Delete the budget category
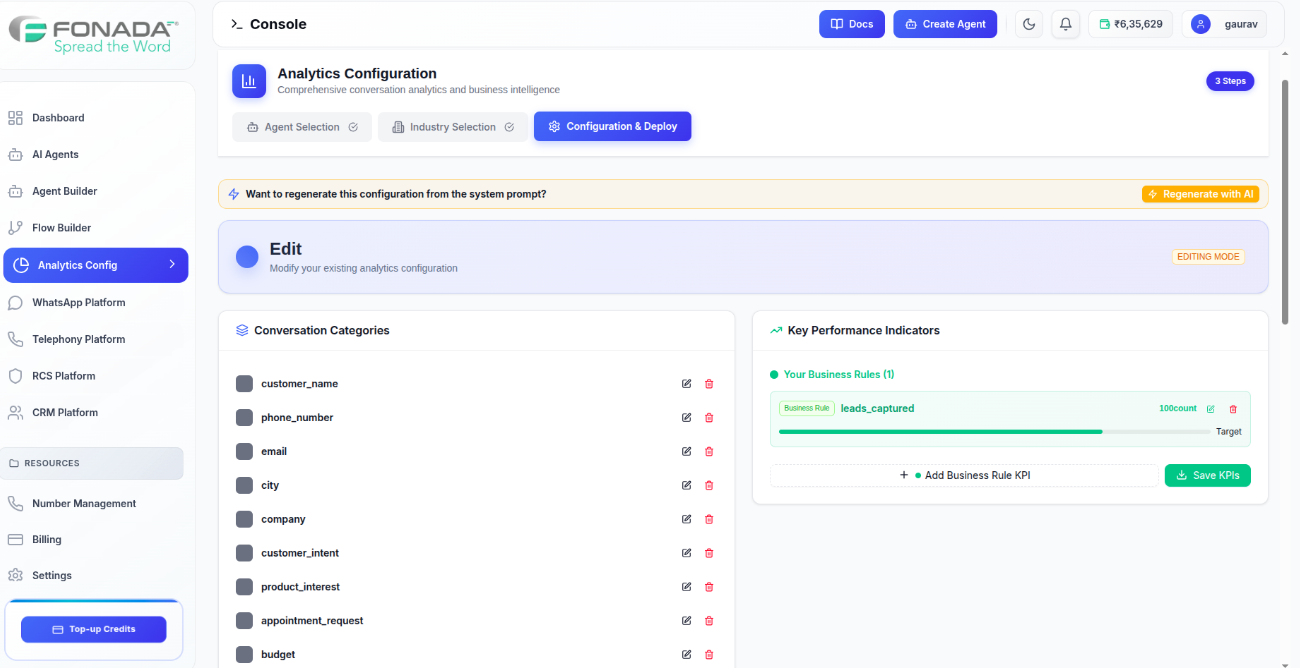Image resolution: width=1300 pixels, height=668 pixels. point(709,655)
